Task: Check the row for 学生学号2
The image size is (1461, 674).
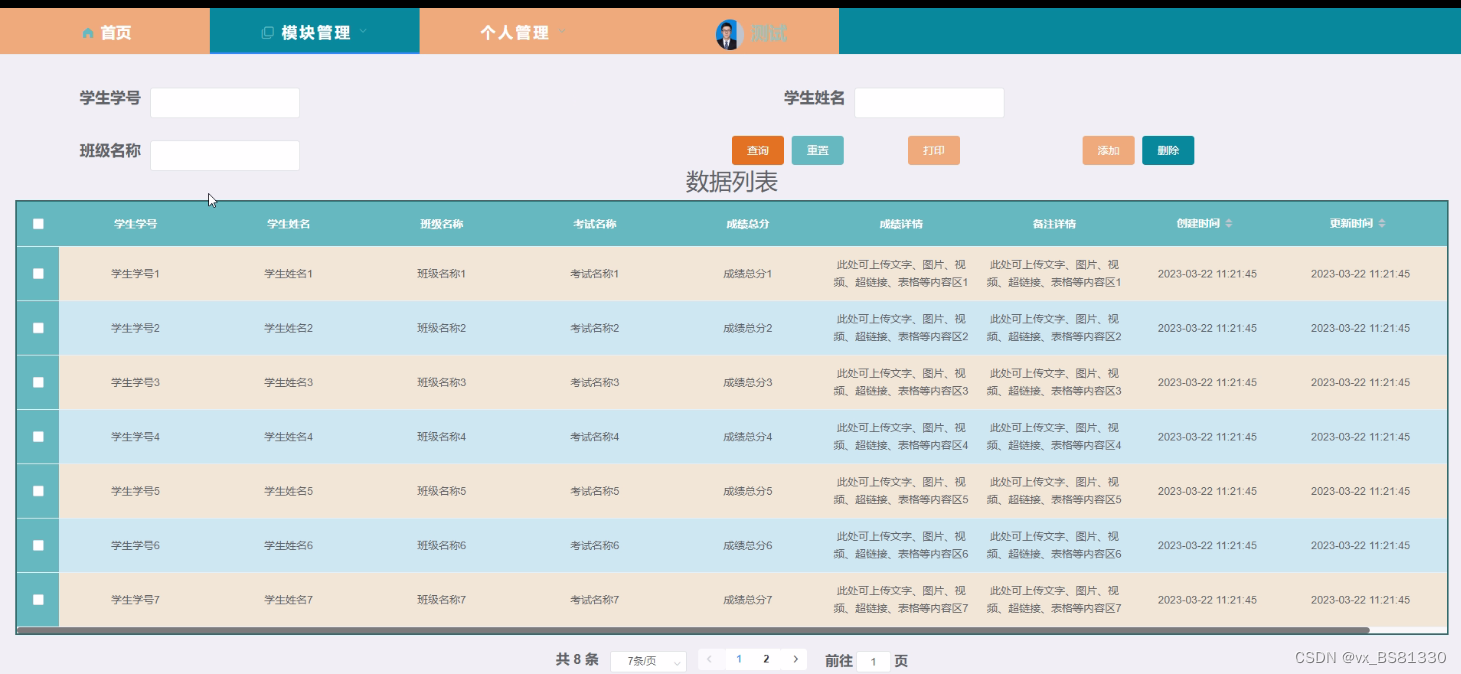Action: pos(38,328)
